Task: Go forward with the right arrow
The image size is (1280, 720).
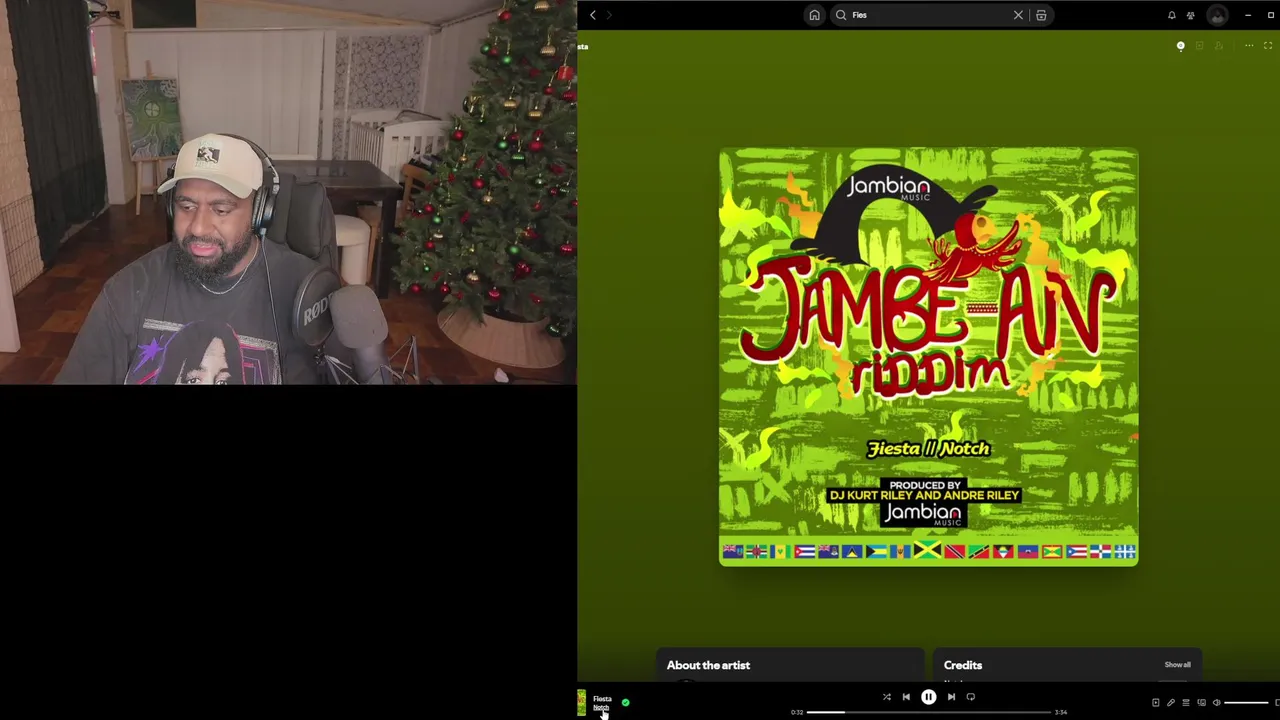Action: point(609,15)
